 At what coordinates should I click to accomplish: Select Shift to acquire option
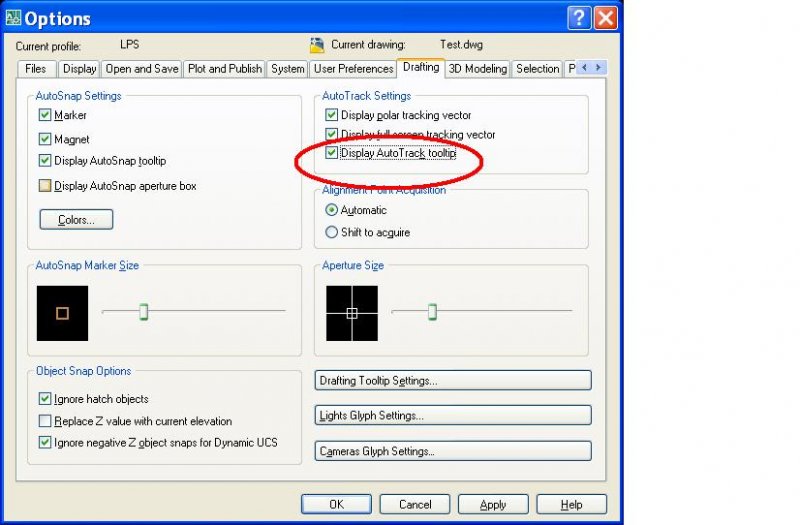(x=332, y=232)
